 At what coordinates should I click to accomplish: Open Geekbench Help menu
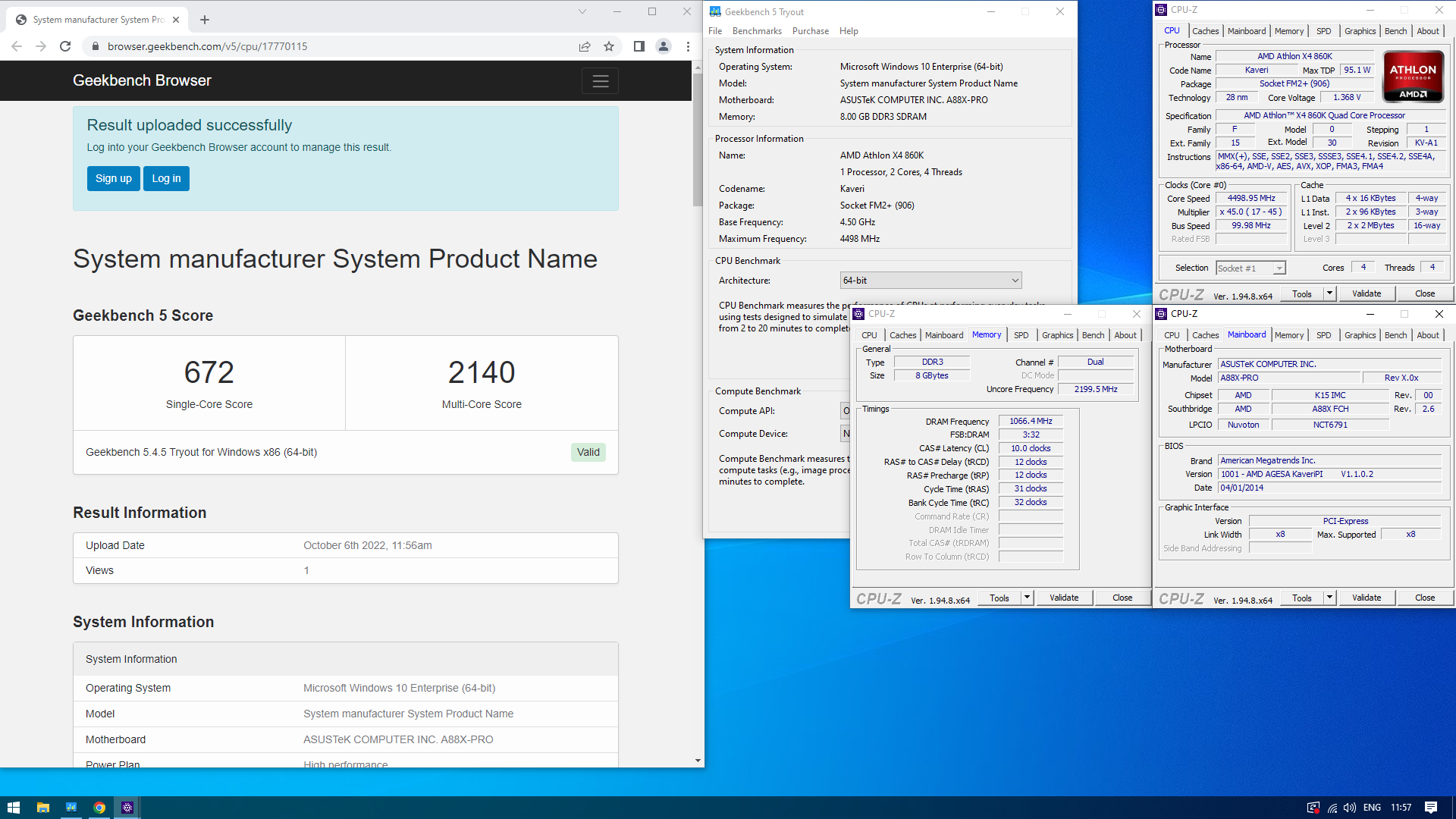click(x=849, y=31)
